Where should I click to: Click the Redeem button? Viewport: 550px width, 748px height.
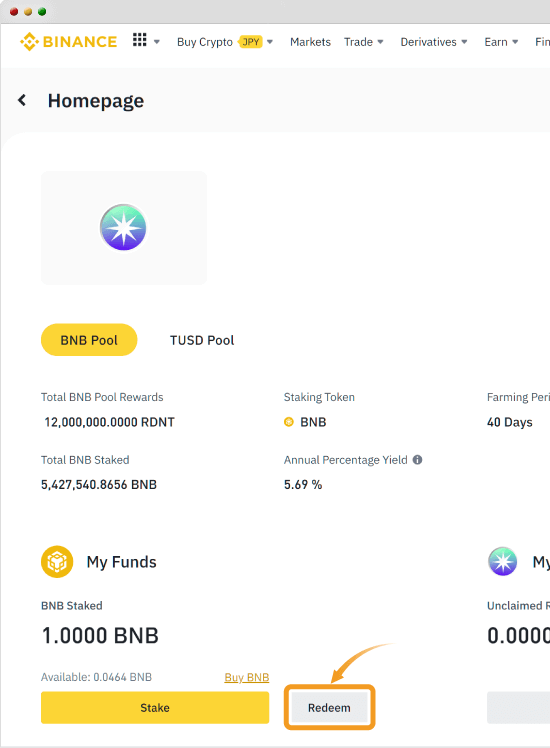tap(329, 707)
